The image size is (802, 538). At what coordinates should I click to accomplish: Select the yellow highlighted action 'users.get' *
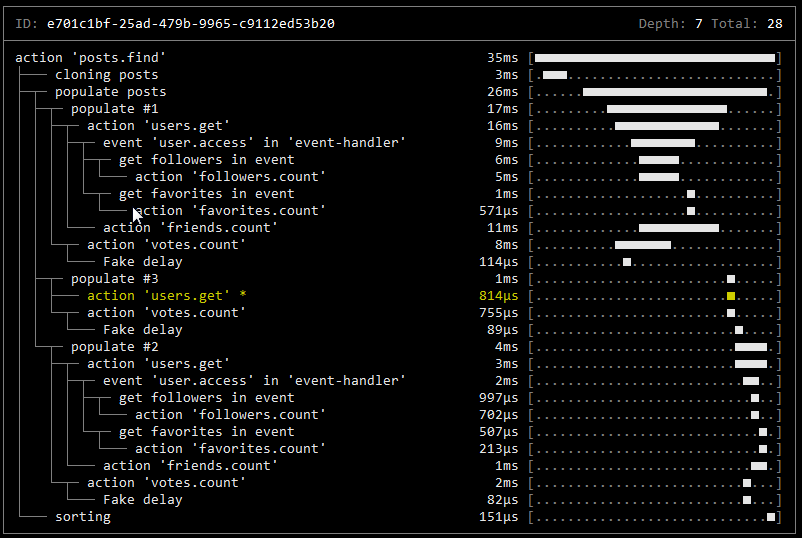pos(167,296)
